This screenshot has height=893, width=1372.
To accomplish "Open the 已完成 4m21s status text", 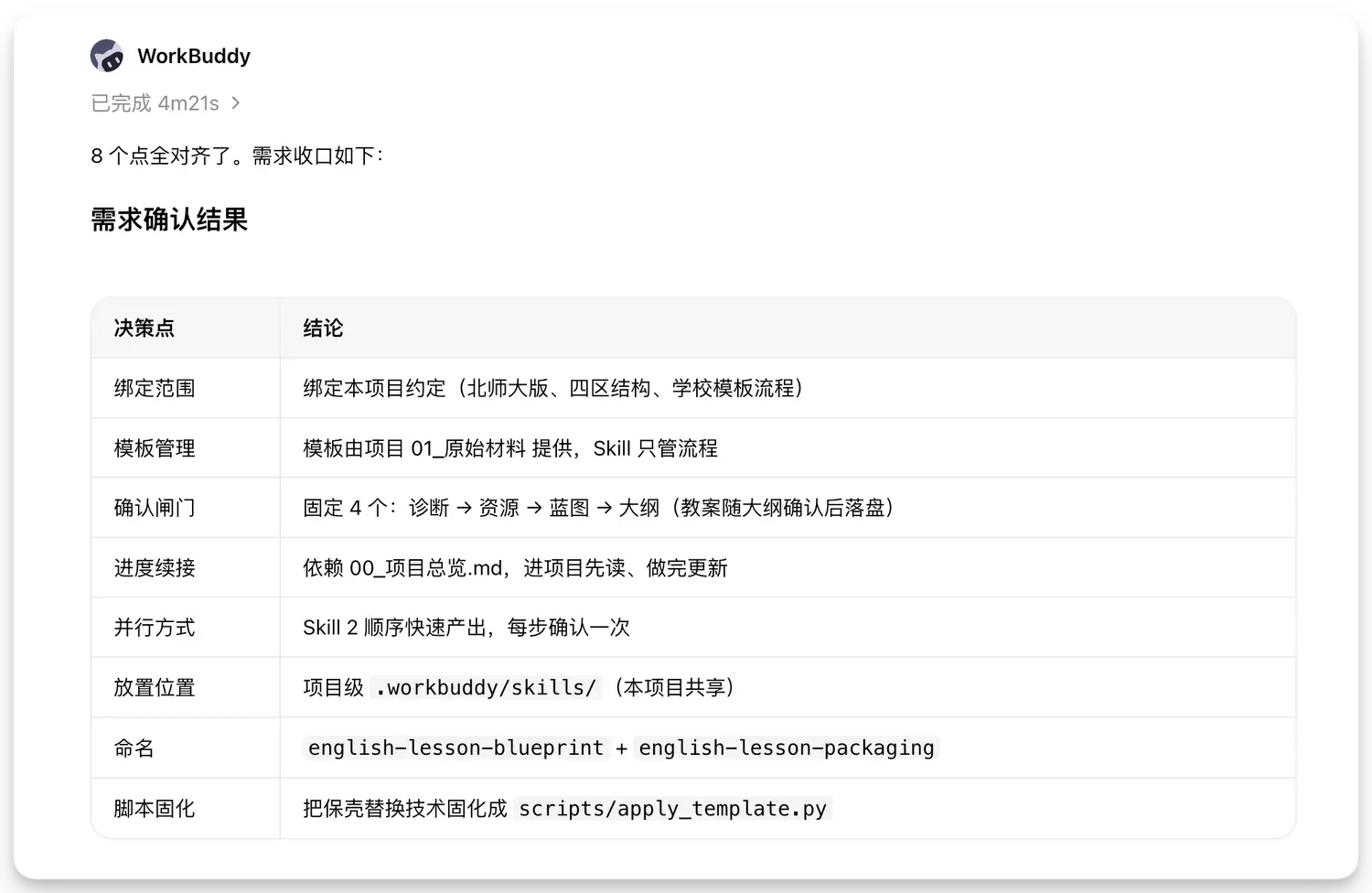I will pos(155,103).
